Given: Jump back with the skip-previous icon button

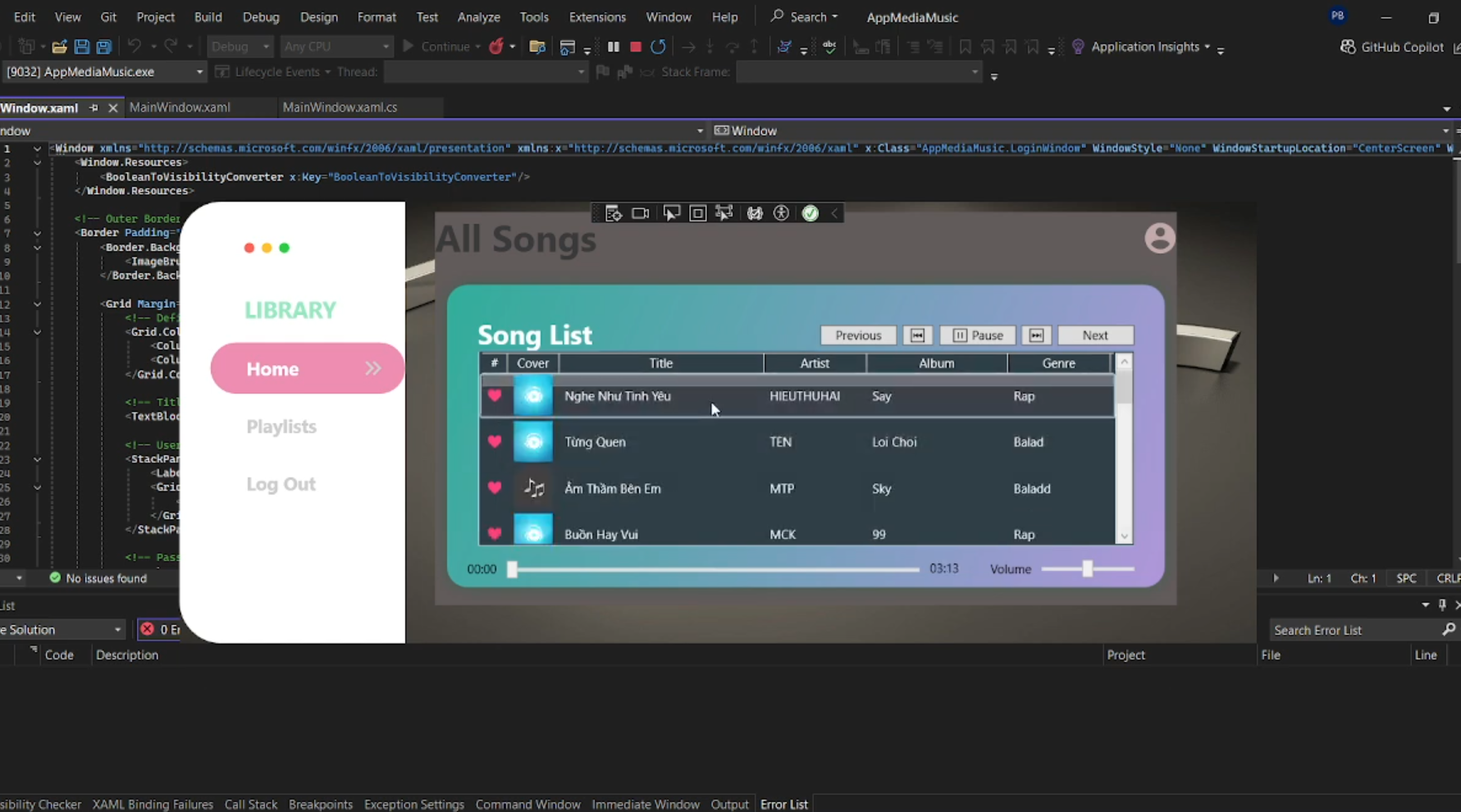Looking at the screenshot, I should (x=917, y=335).
